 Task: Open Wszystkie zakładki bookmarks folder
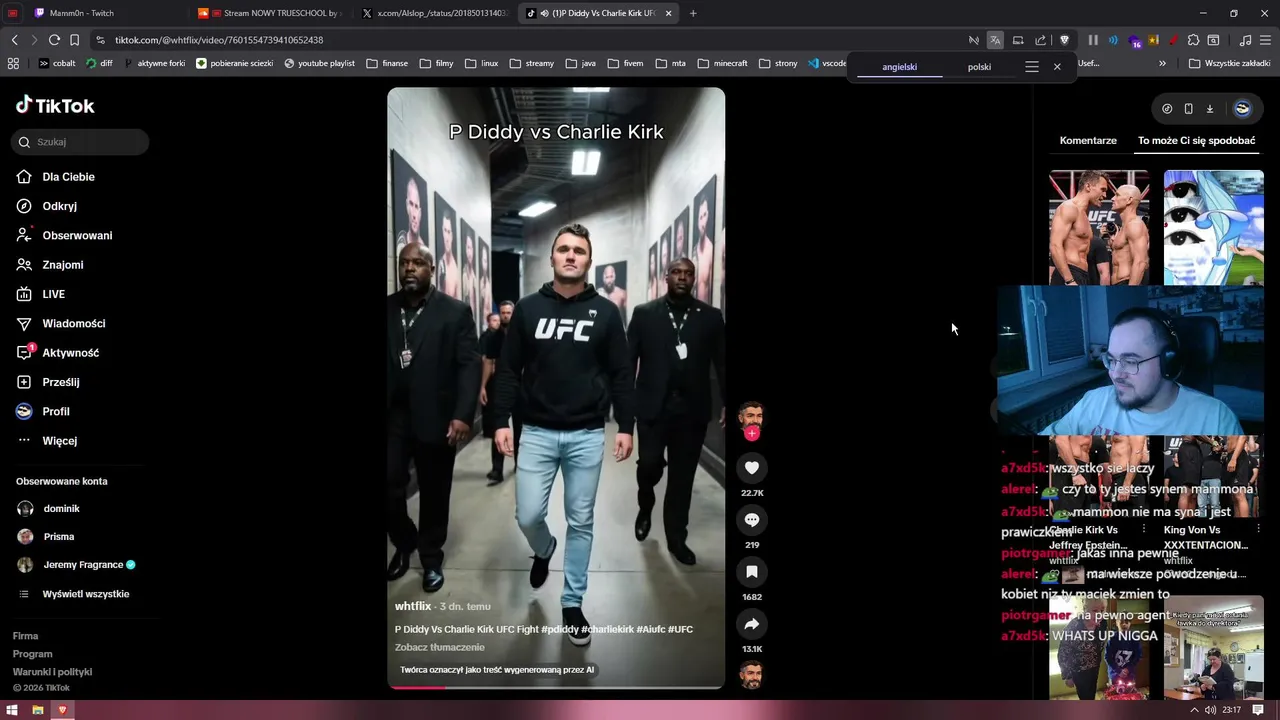click(x=1229, y=63)
